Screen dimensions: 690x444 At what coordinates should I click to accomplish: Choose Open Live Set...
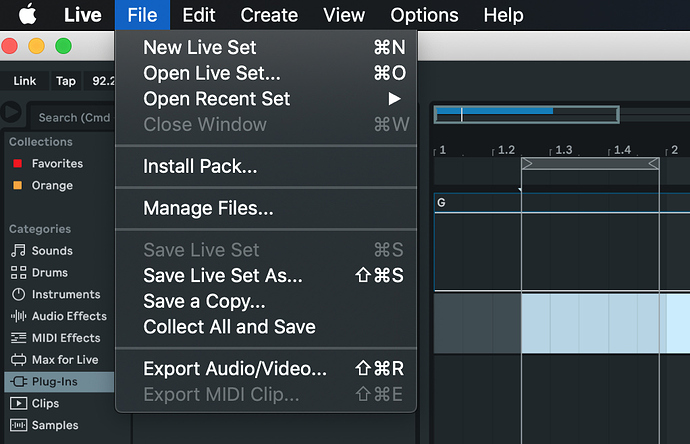point(266,73)
